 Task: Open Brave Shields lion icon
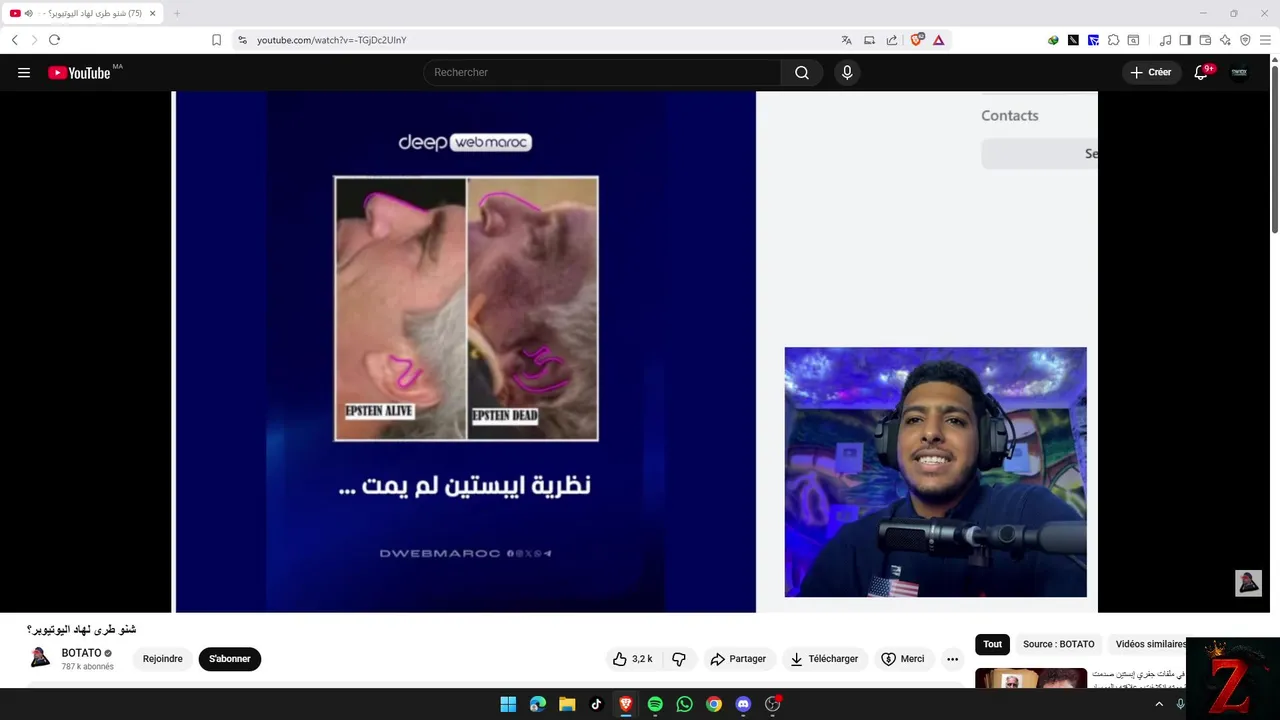[917, 40]
